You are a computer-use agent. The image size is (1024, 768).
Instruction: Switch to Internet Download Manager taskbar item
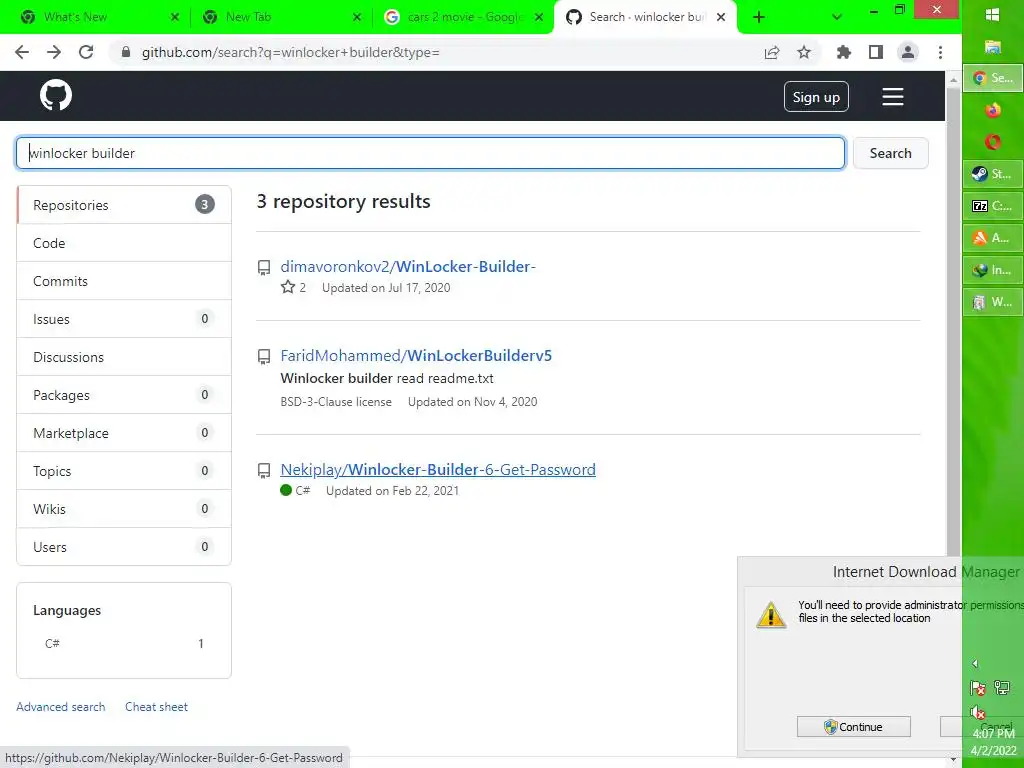point(993,270)
